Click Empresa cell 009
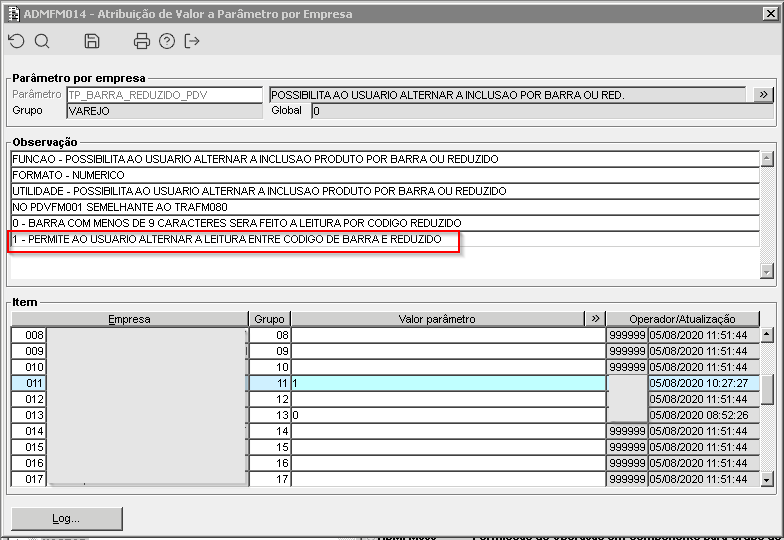Image resolution: width=784 pixels, height=540 pixels. [x=28, y=351]
